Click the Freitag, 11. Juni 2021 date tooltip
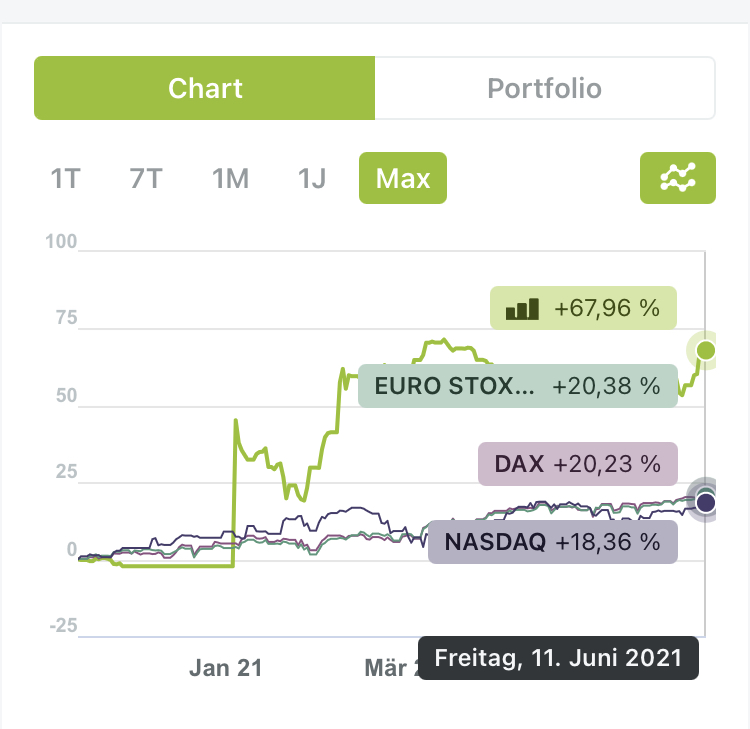The height and width of the screenshot is (729, 750). 558,658
